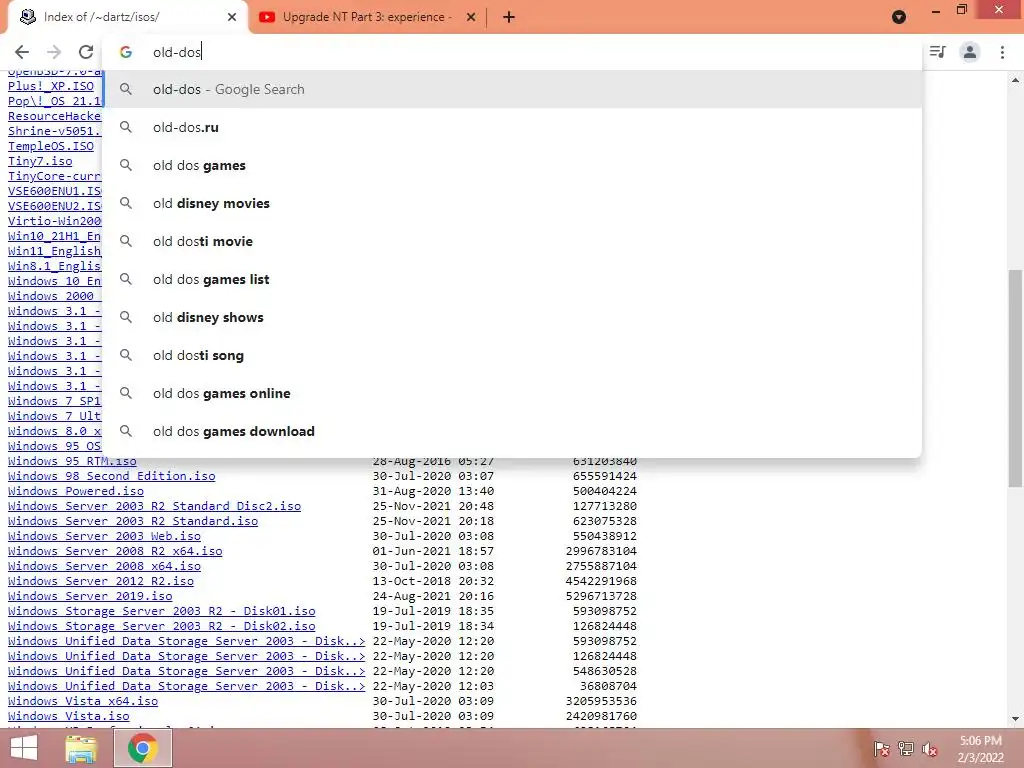
Task: Open the Windows Start button
Action: coord(24,748)
